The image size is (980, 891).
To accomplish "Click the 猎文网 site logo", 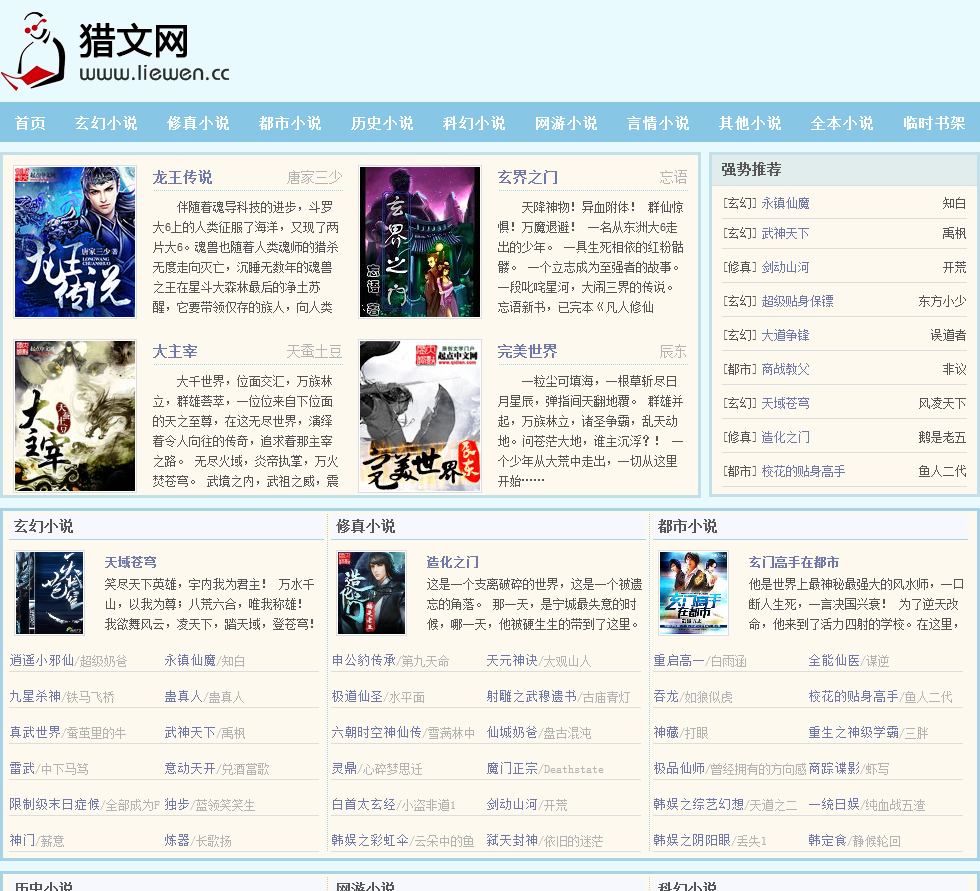I will tap(116, 50).
